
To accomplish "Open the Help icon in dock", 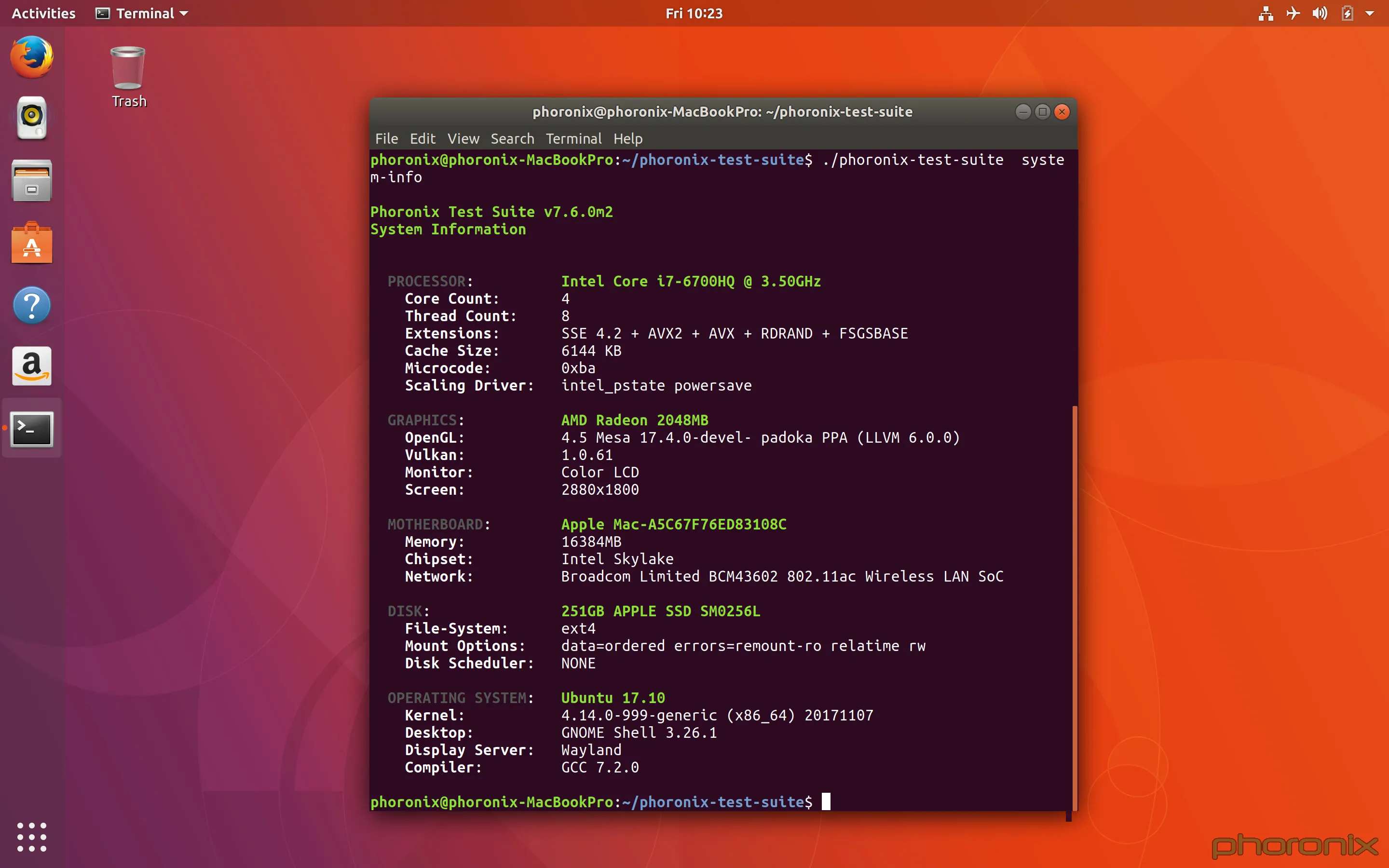I will tap(31, 305).
